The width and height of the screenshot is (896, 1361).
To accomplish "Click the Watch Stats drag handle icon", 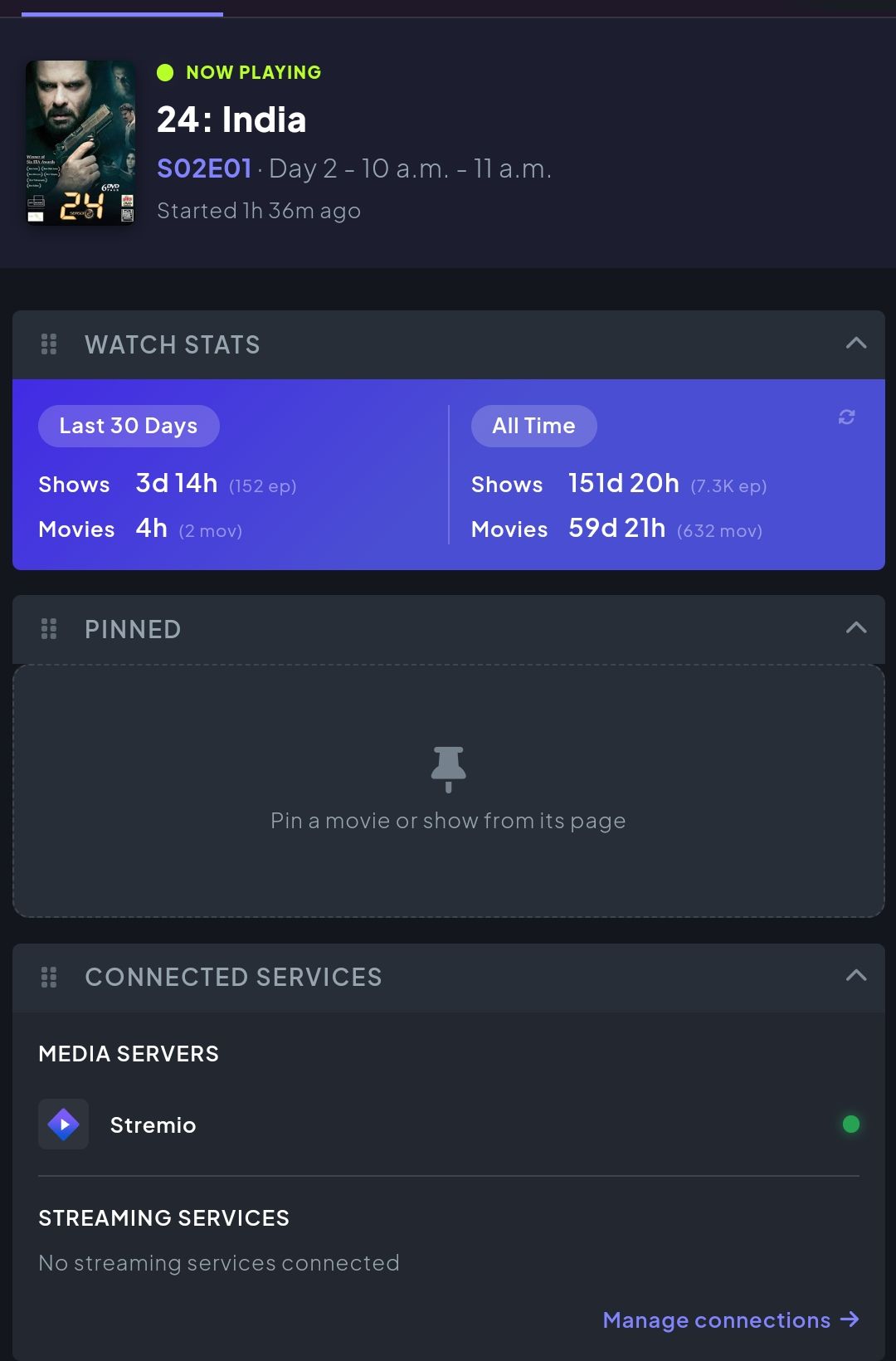I will [49, 344].
